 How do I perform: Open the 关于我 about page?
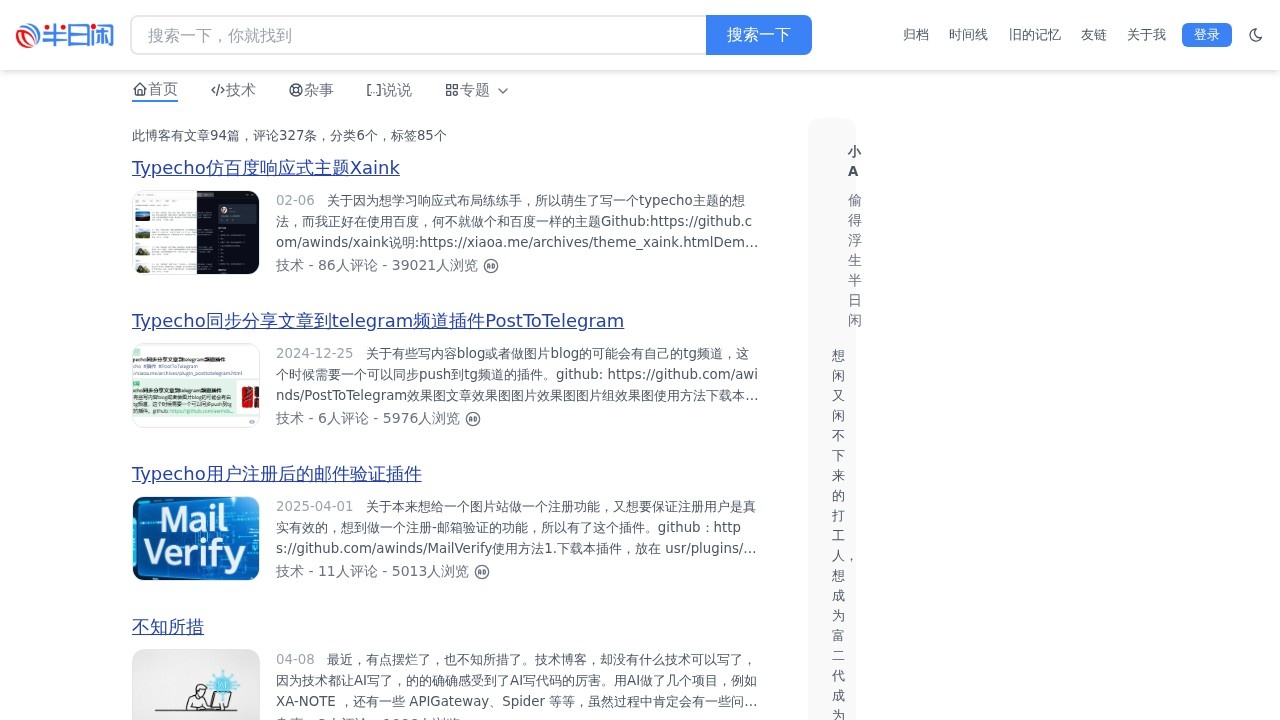tap(1146, 35)
